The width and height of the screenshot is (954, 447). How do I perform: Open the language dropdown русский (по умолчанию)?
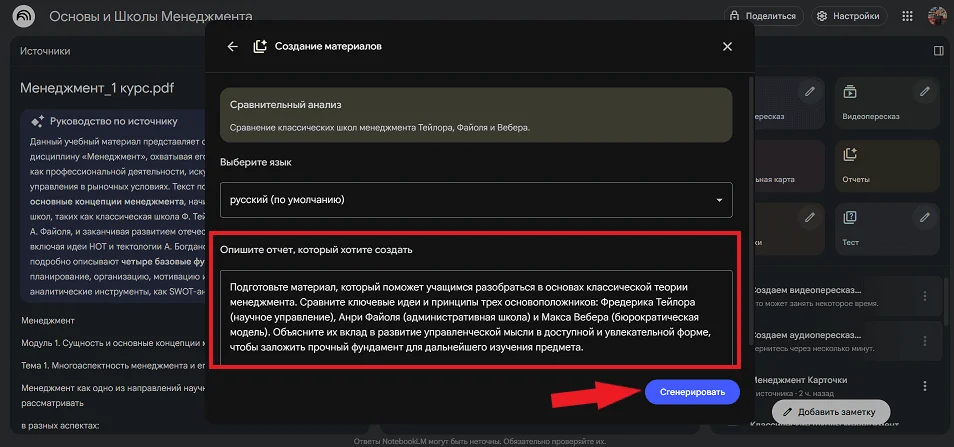[x=476, y=200]
